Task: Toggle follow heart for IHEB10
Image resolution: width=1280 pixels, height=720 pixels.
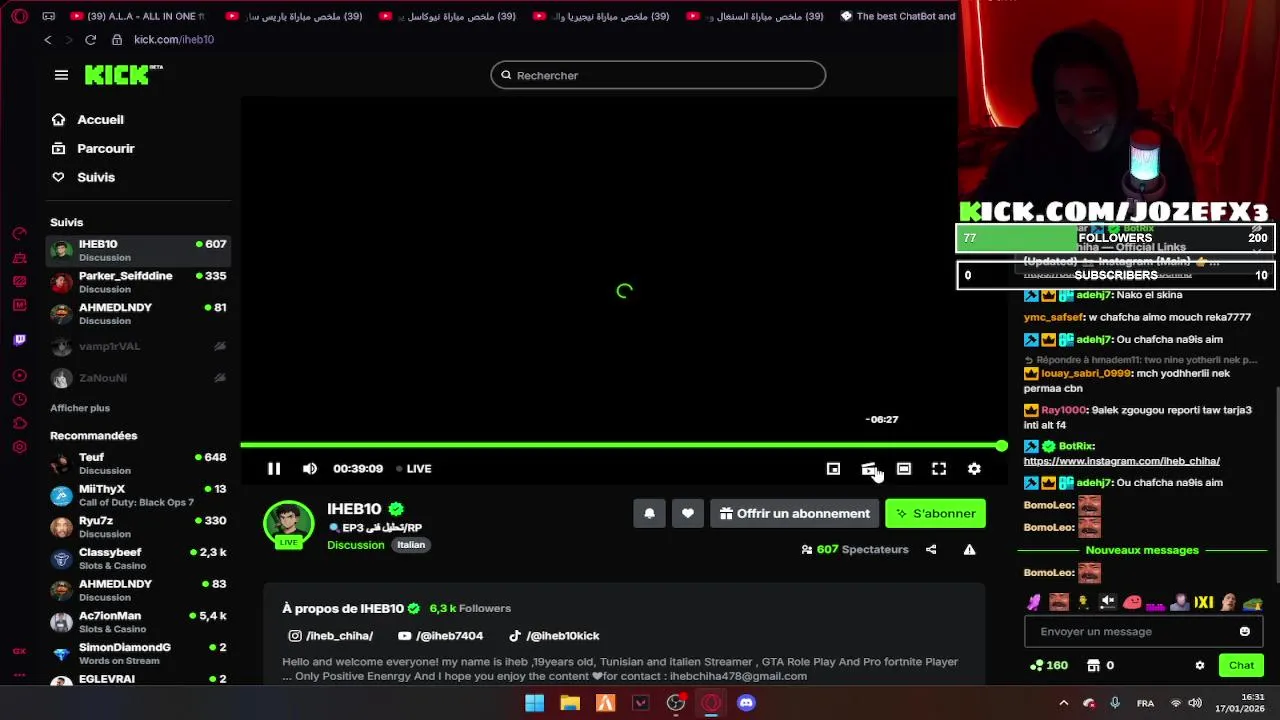Action: pos(688,513)
